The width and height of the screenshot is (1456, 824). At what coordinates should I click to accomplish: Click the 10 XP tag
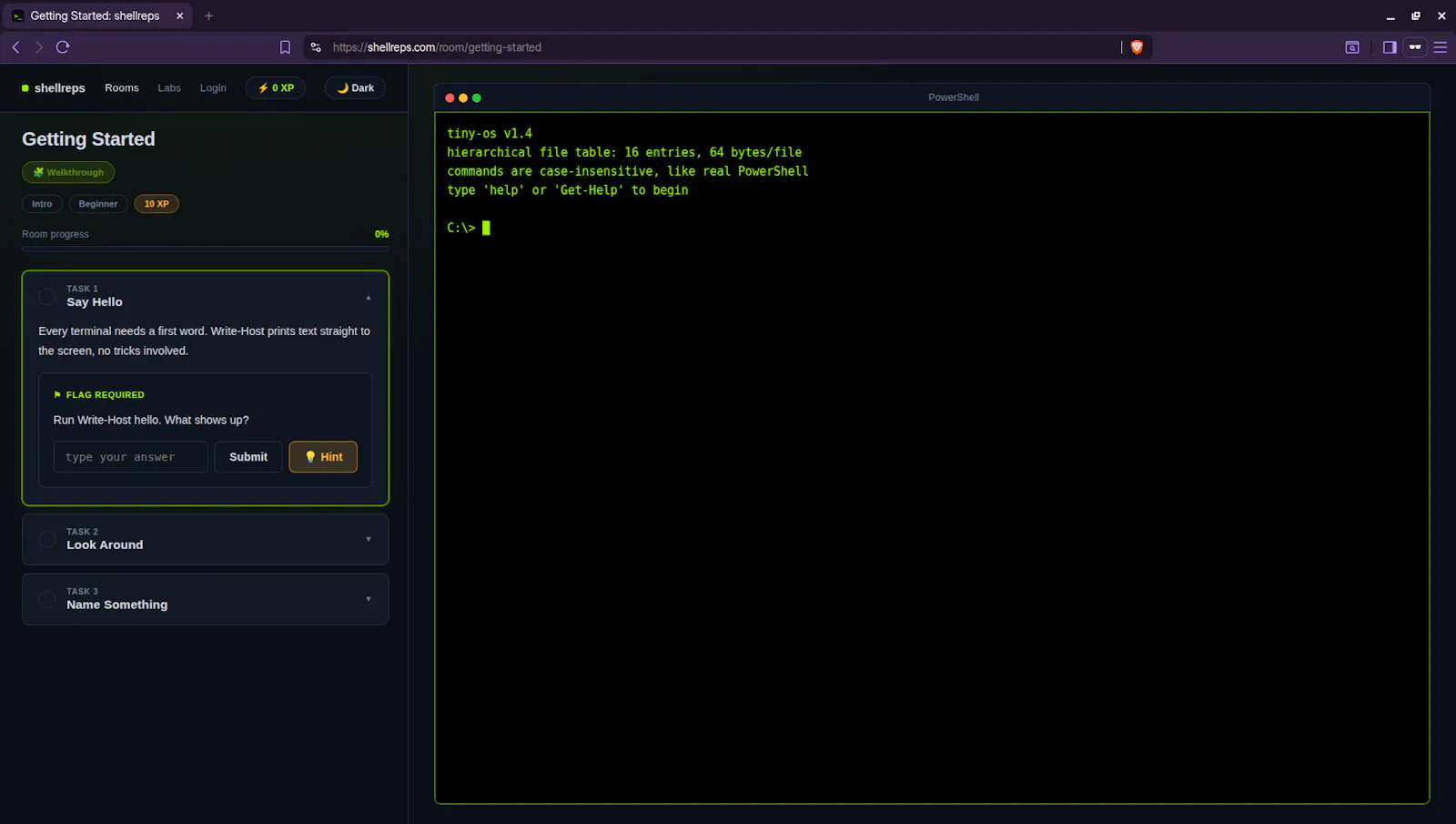coord(157,204)
